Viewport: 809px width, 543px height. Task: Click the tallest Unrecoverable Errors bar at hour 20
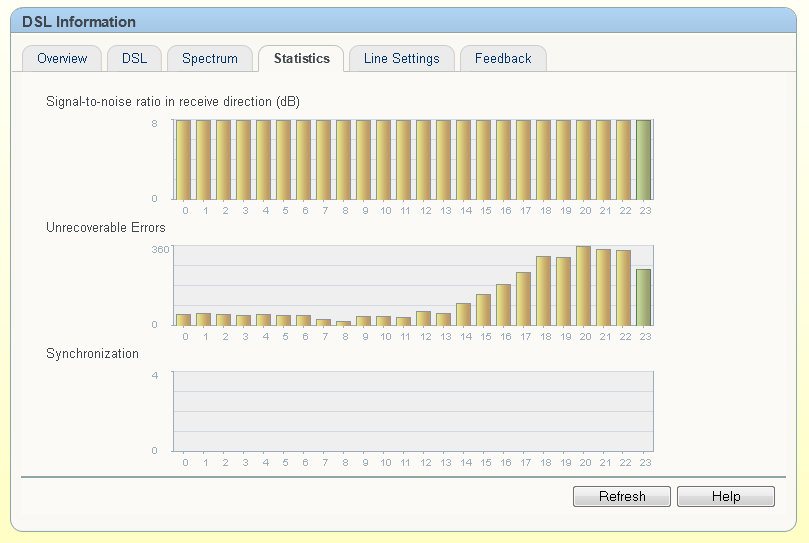pyautogui.click(x=584, y=286)
